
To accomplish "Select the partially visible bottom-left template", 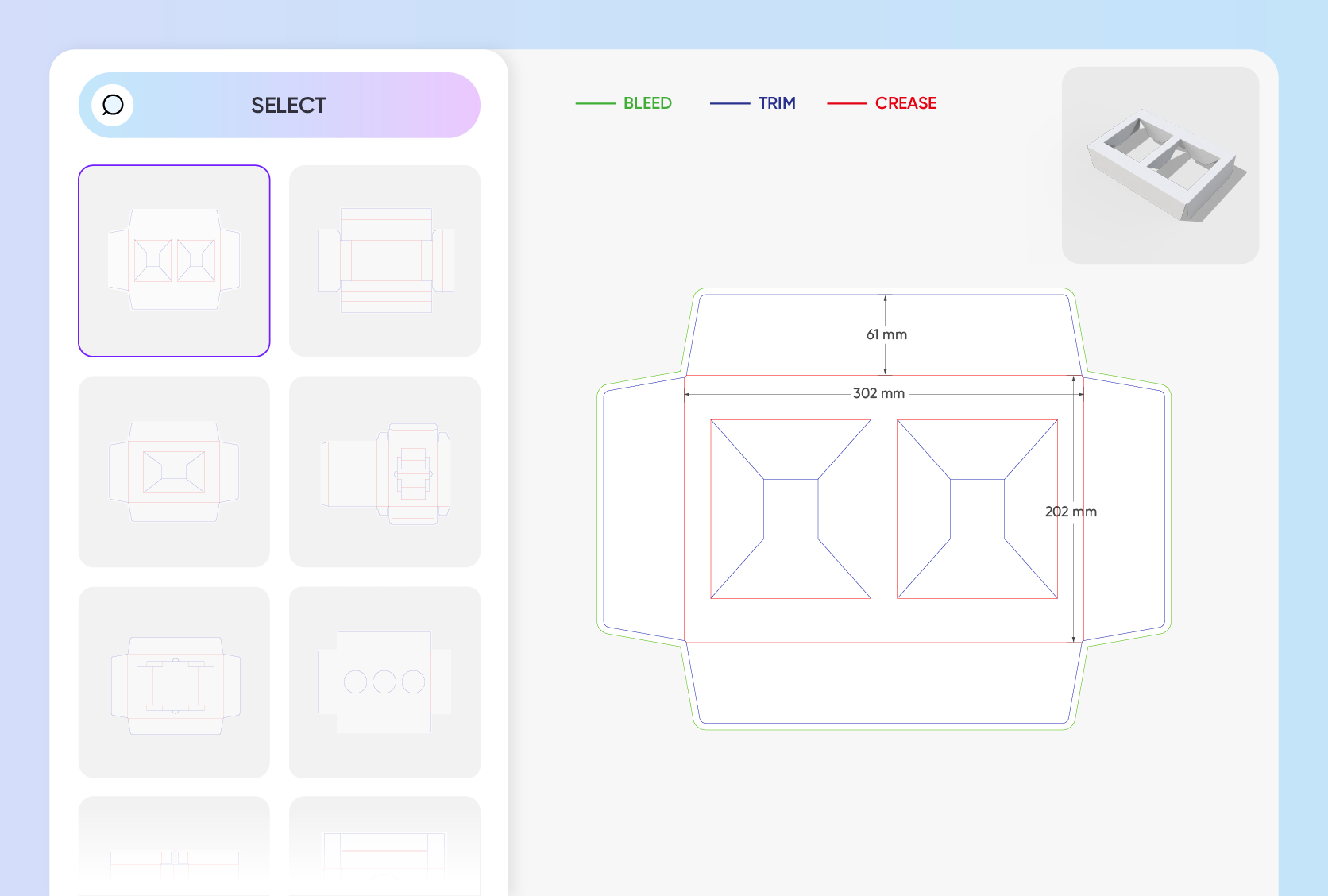I will pos(174,846).
